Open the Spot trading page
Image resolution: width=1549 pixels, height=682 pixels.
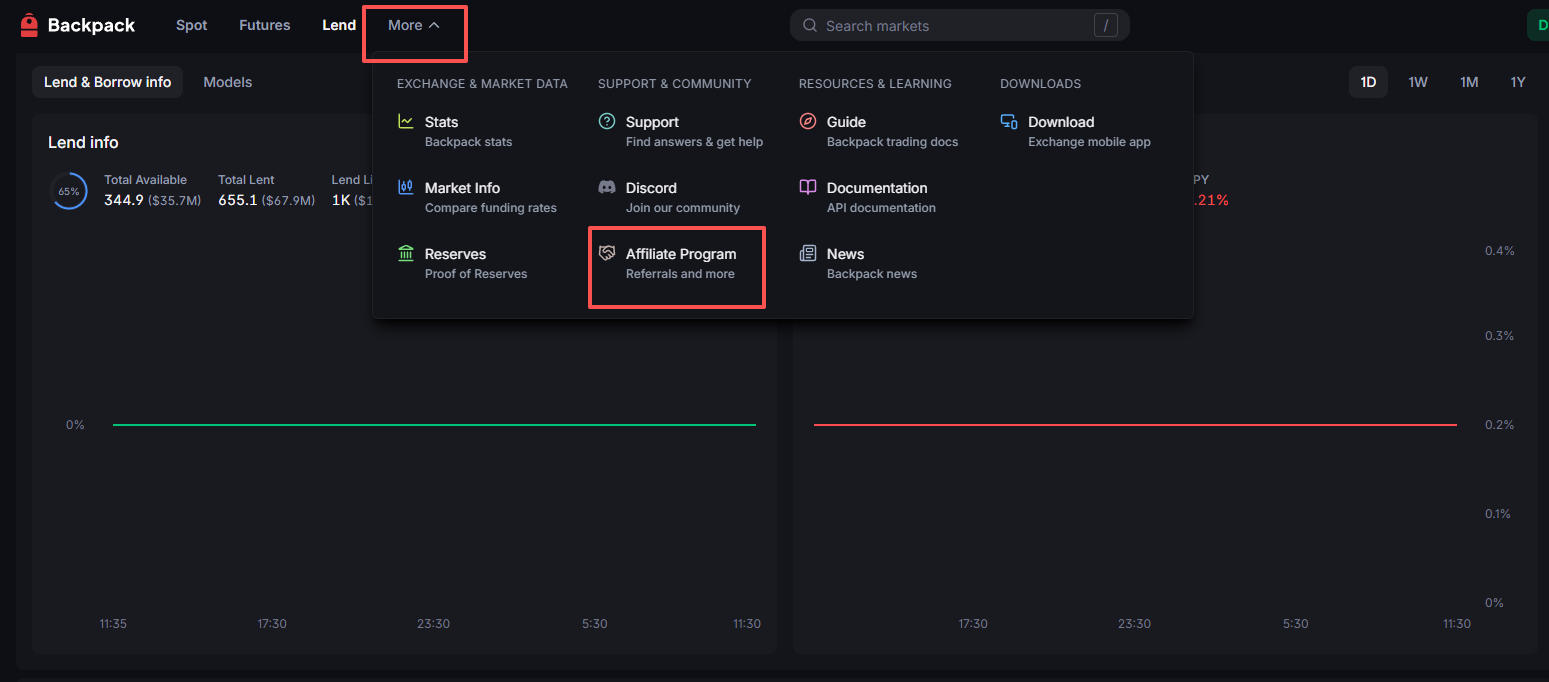192,25
